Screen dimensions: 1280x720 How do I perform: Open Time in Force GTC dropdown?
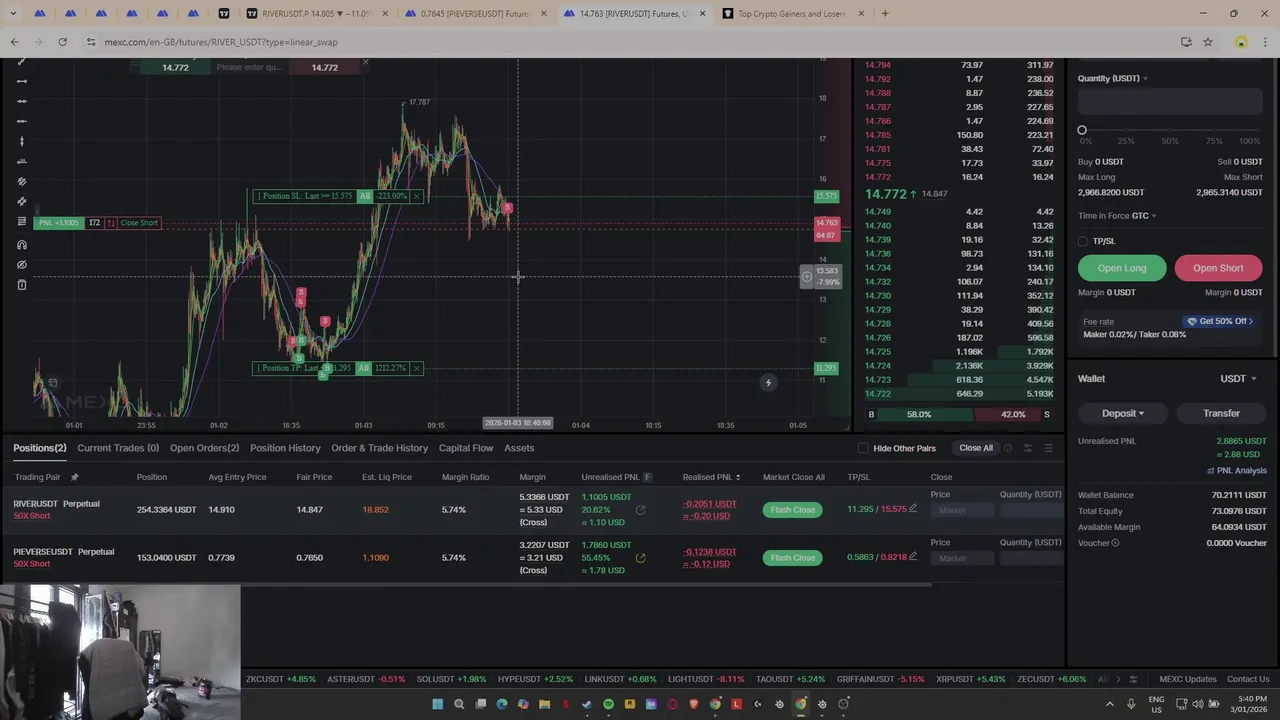coord(1146,216)
